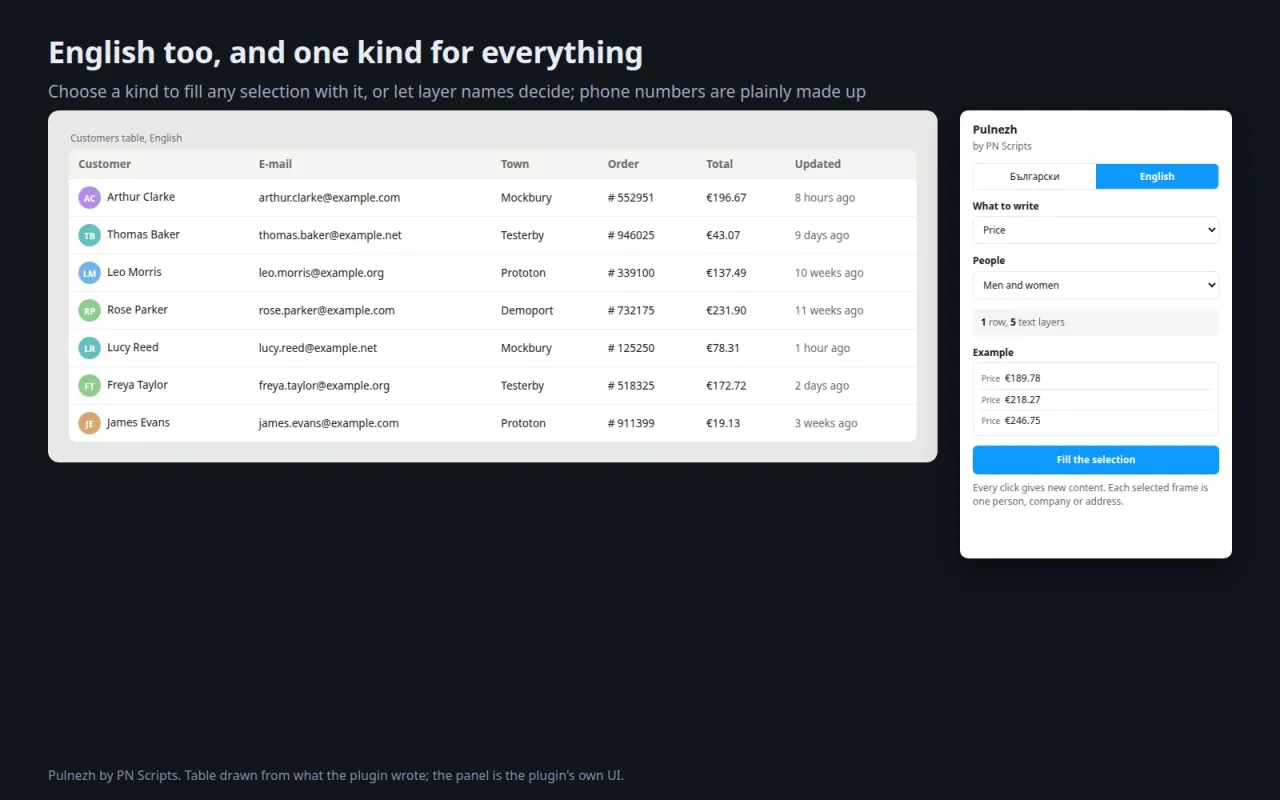
Task: Click the example price €189.78
Action: pos(1022,378)
